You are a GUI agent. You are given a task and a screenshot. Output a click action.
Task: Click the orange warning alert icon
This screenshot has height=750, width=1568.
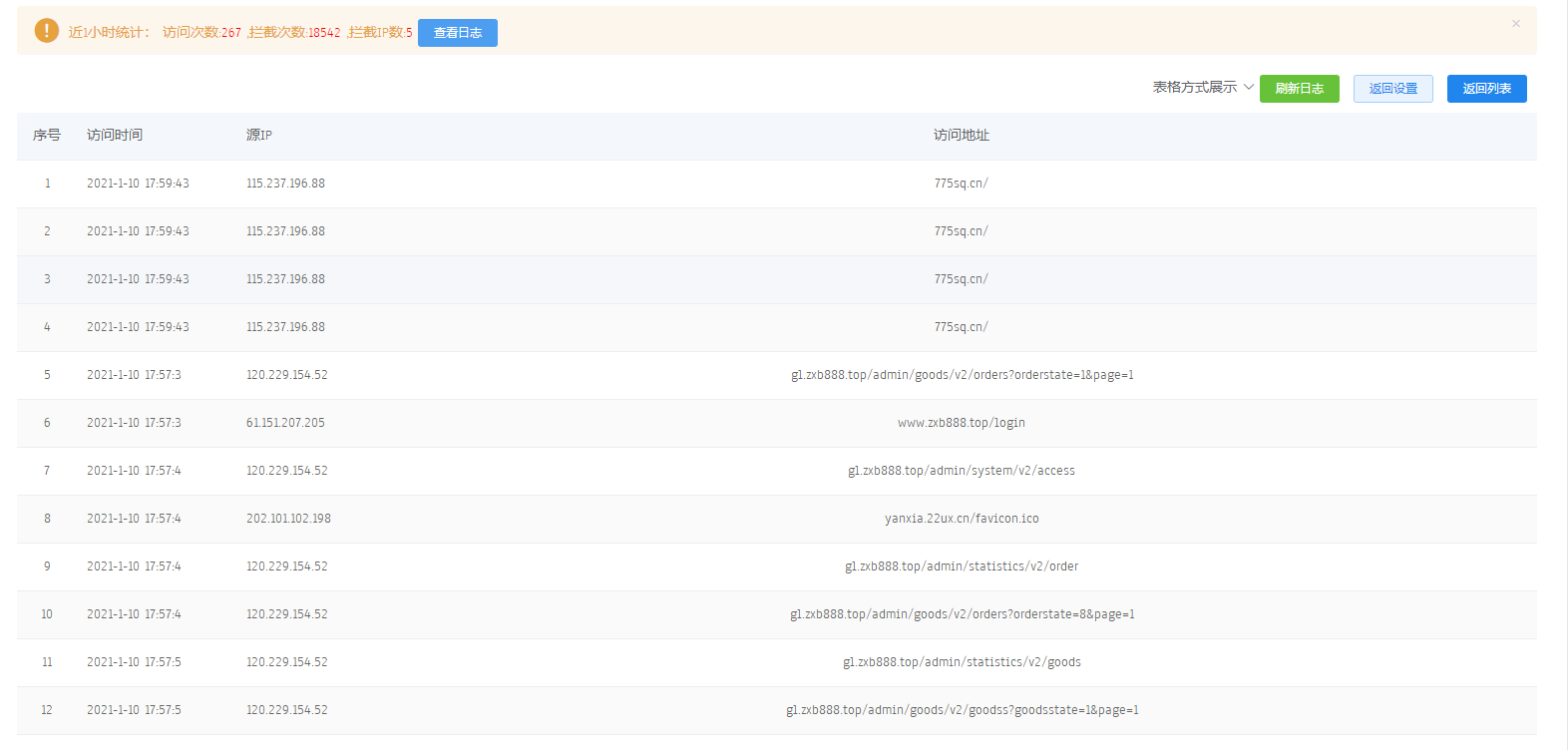46,31
